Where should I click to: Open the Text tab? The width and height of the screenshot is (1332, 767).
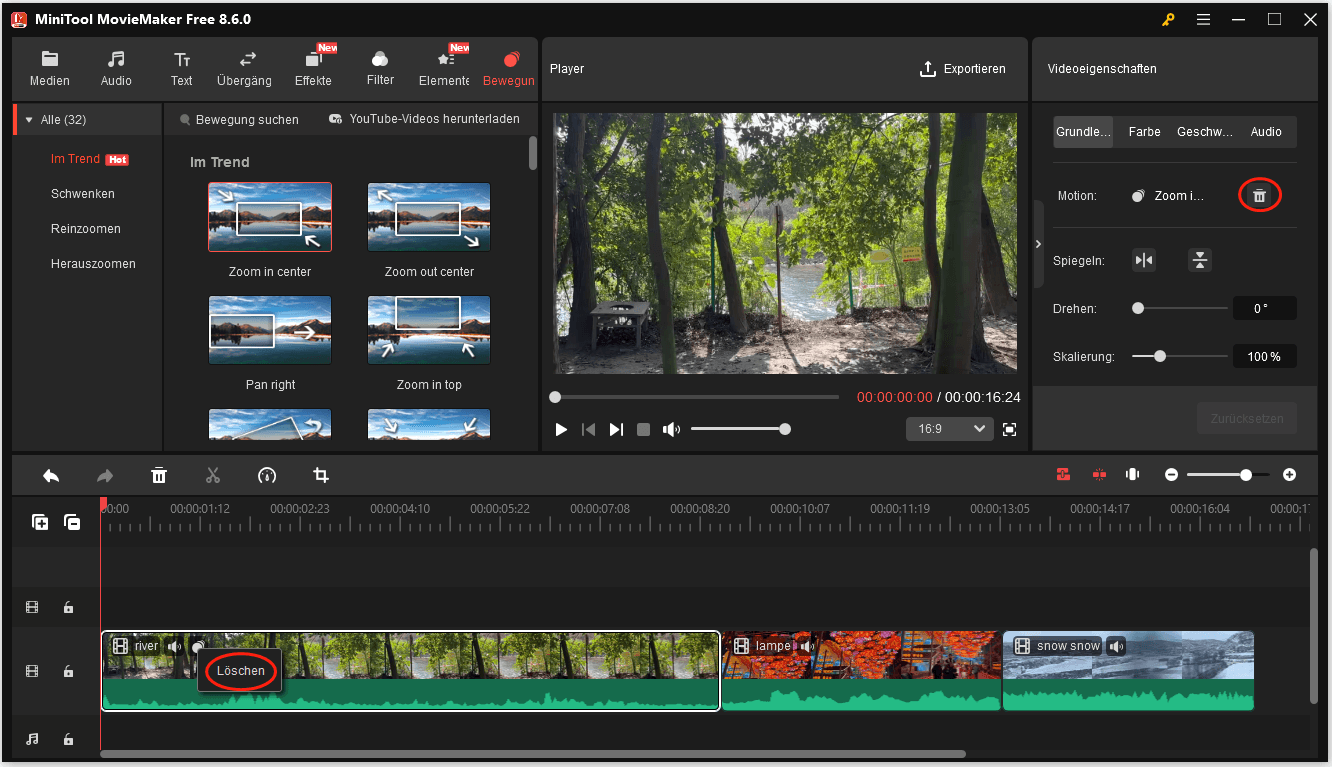tap(182, 69)
